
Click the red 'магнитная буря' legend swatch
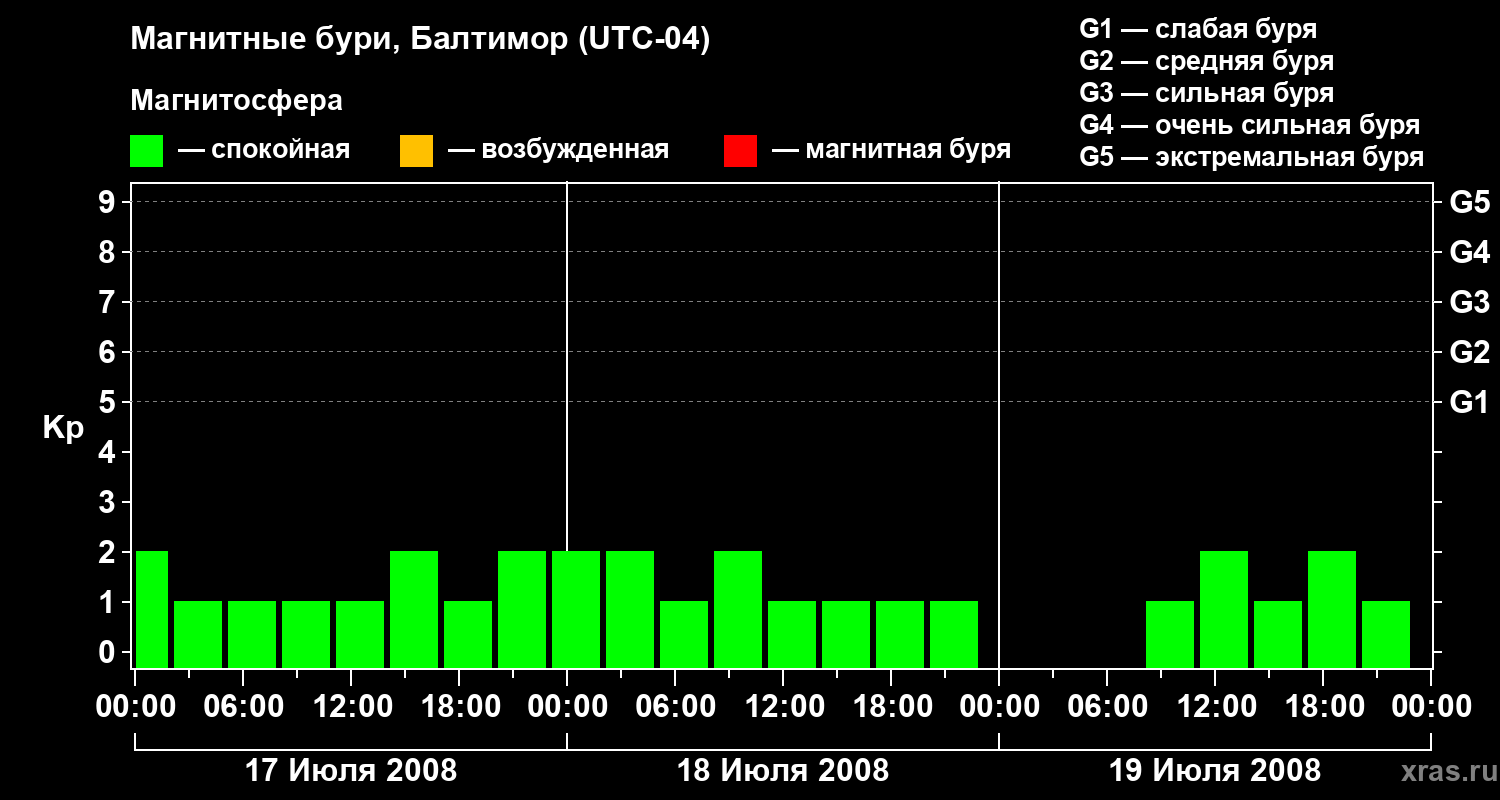[x=740, y=151]
